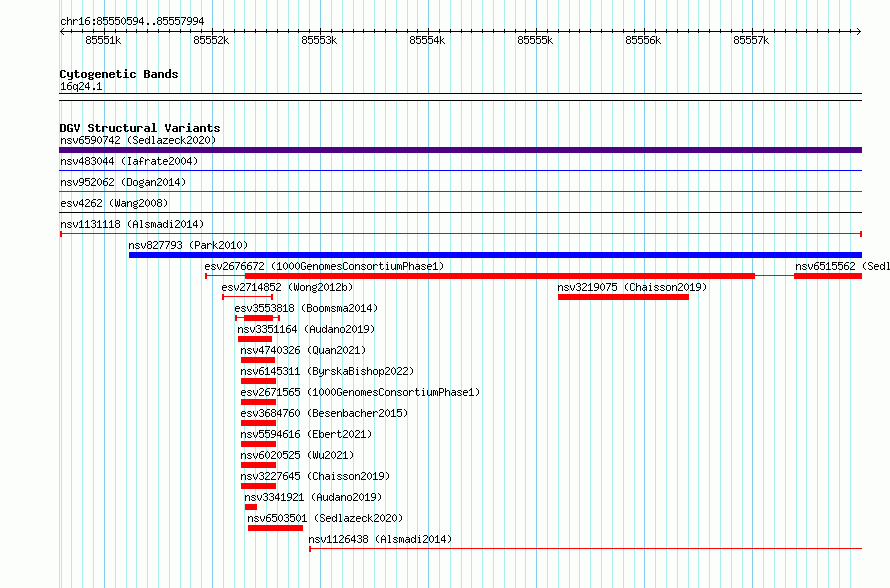Open the nsv483044 (Iafrate2004) label
This screenshot has height=588, width=890.
(129, 161)
